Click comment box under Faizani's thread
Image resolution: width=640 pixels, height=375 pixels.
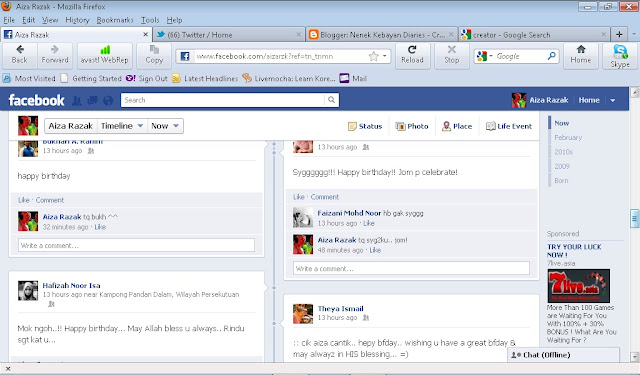[x=411, y=268]
